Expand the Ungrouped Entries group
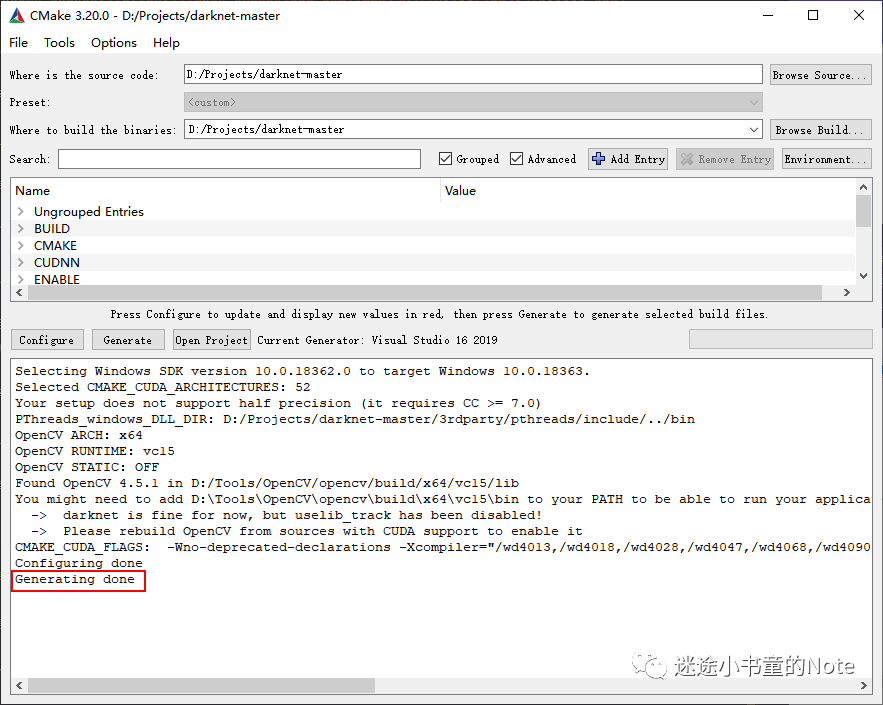This screenshot has width=883, height=705. pos(21,212)
